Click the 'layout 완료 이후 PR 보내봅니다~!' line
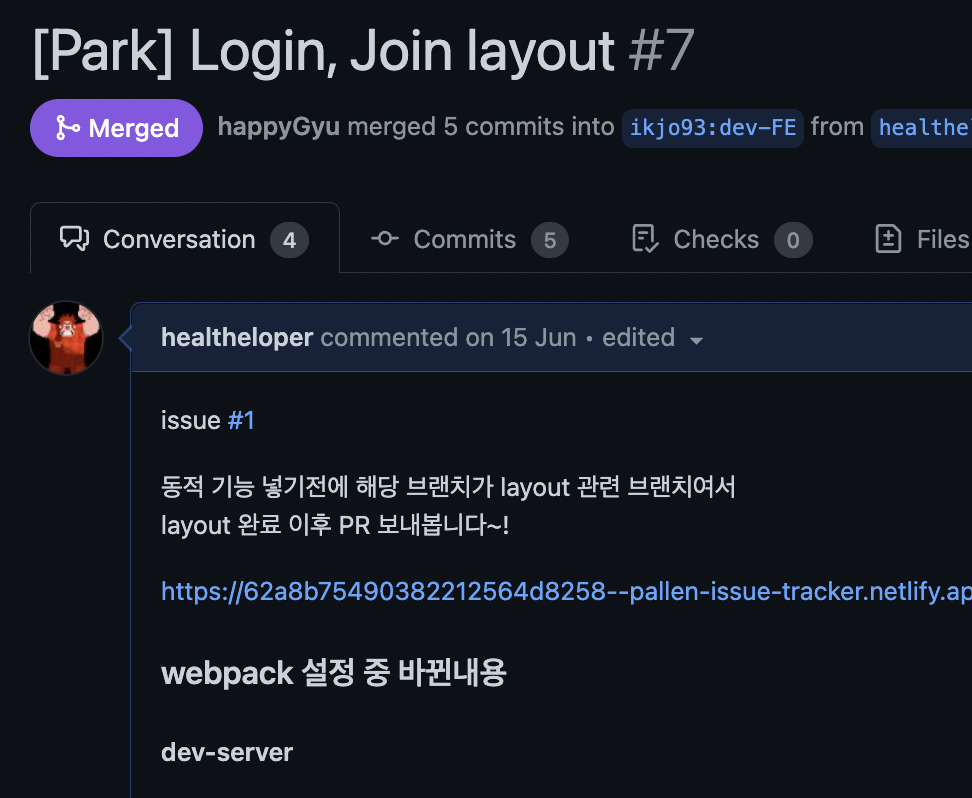The width and height of the screenshot is (972, 798). [x=335, y=525]
